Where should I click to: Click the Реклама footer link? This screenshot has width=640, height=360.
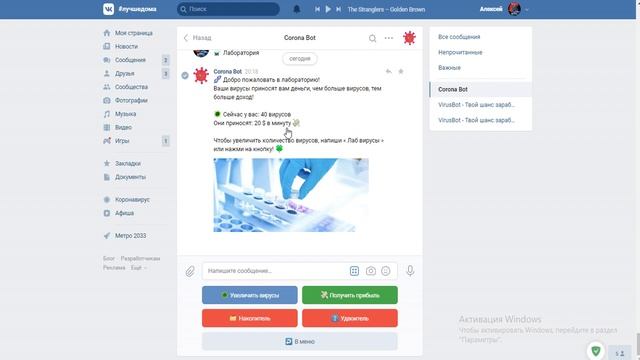114,268
